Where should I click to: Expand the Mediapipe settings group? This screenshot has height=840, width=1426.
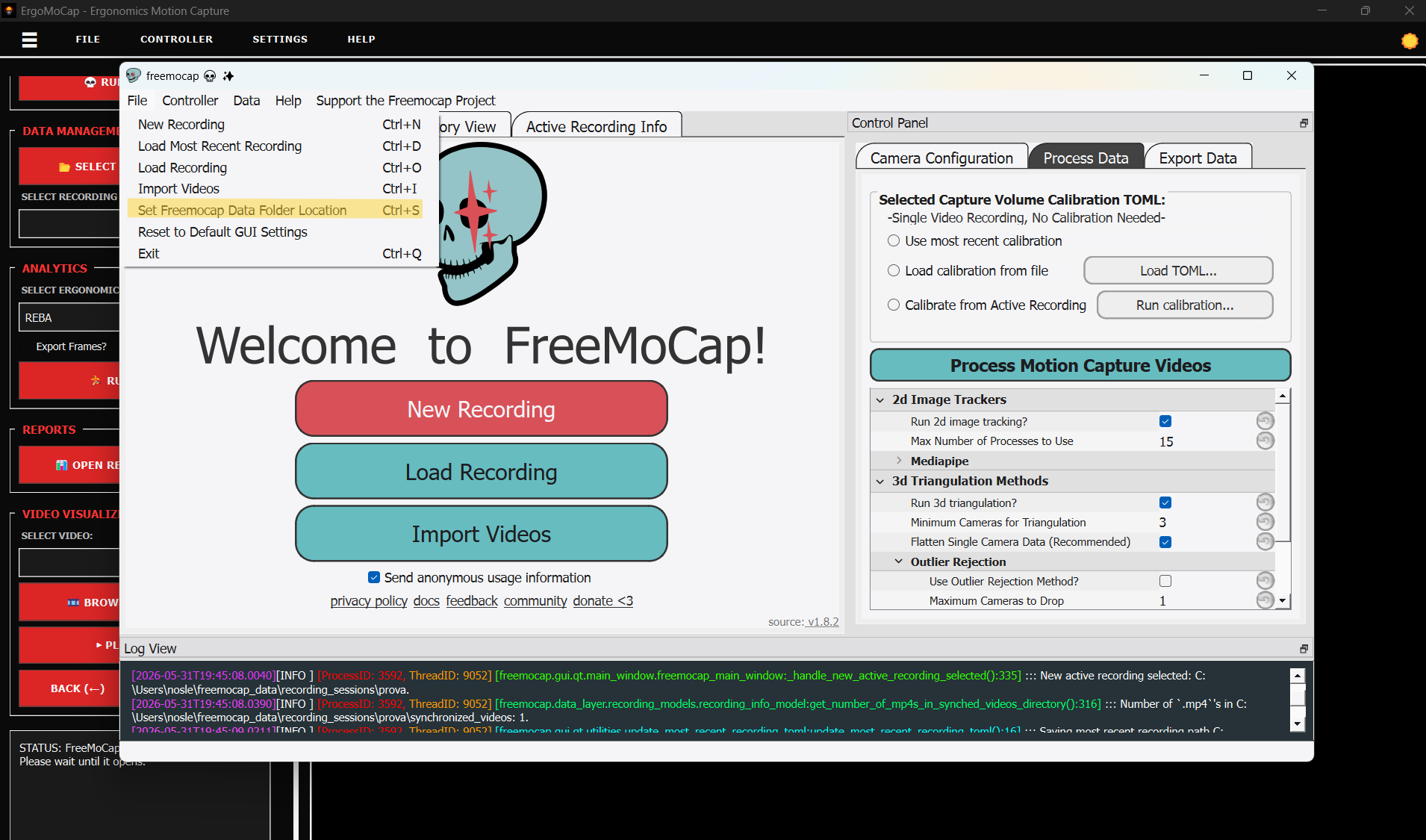pos(899,461)
